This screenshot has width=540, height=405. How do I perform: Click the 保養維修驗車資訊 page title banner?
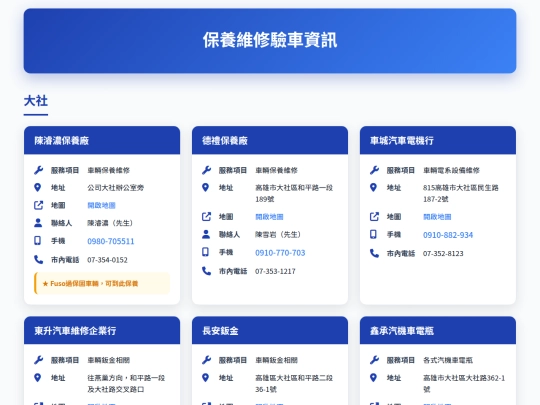point(270,41)
